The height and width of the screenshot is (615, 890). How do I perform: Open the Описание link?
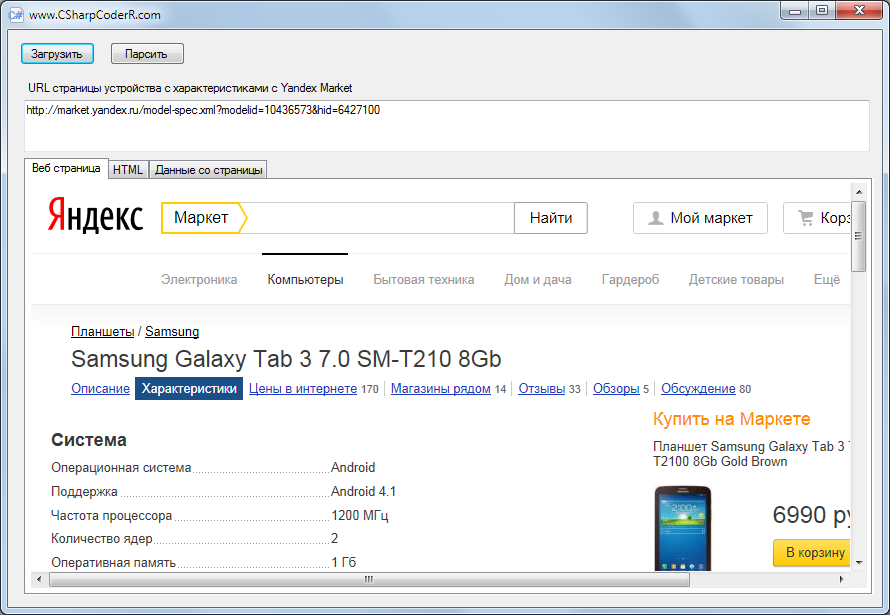100,389
